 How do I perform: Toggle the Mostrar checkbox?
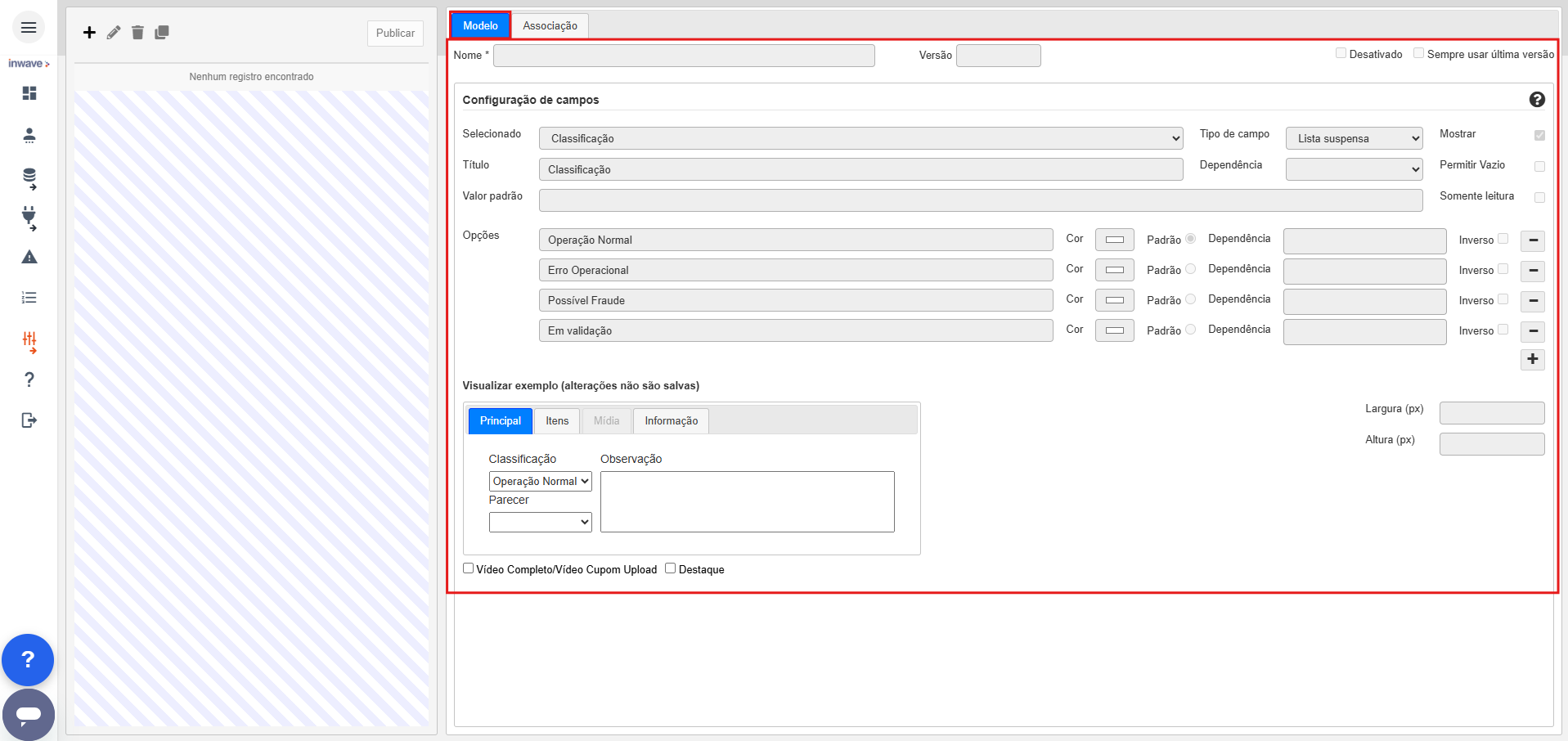[x=1539, y=135]
